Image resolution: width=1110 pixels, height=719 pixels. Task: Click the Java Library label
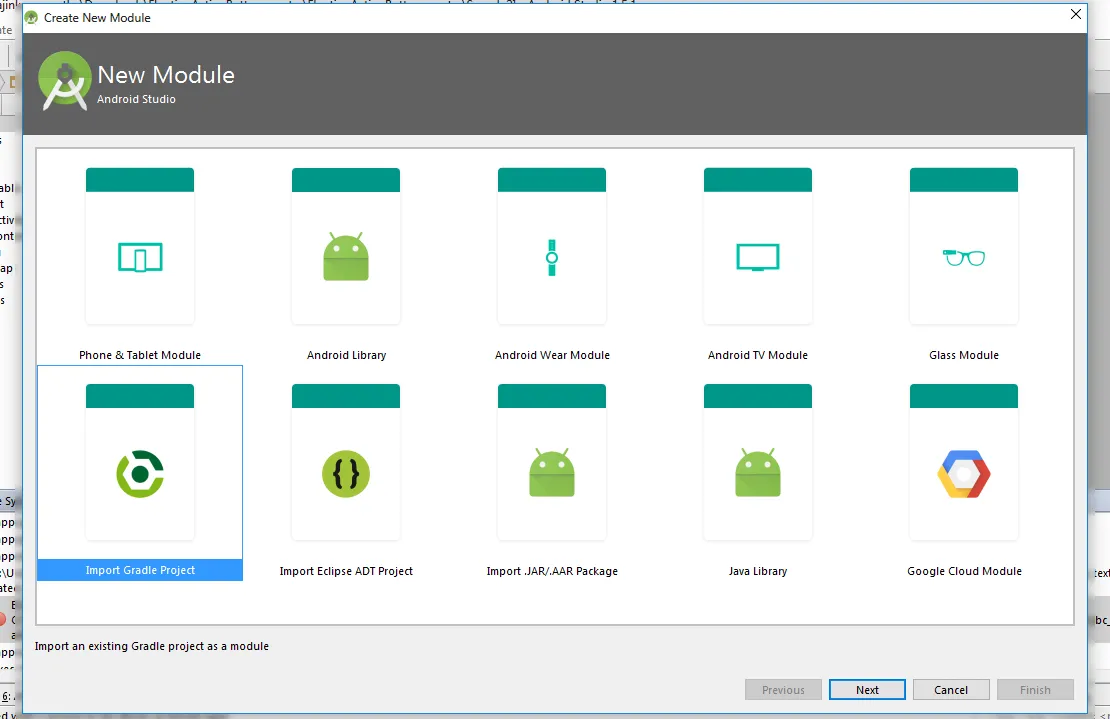click(757, 571)
